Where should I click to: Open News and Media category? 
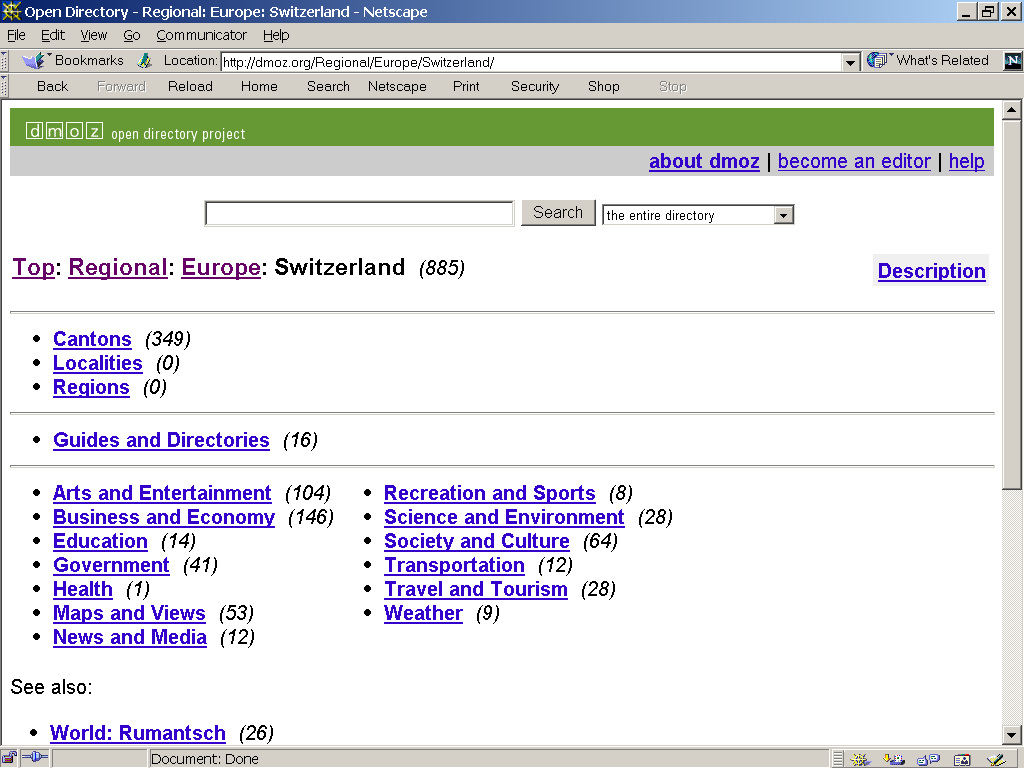coord(130,637)
